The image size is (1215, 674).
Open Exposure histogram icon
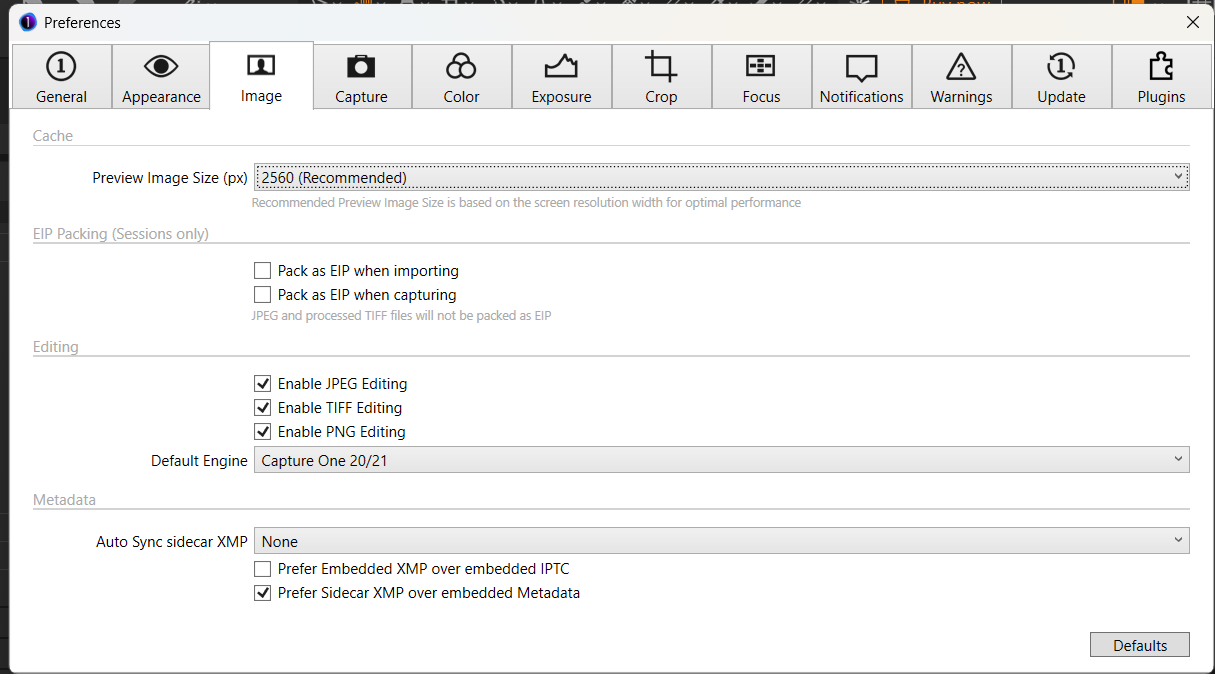point(561,67)
